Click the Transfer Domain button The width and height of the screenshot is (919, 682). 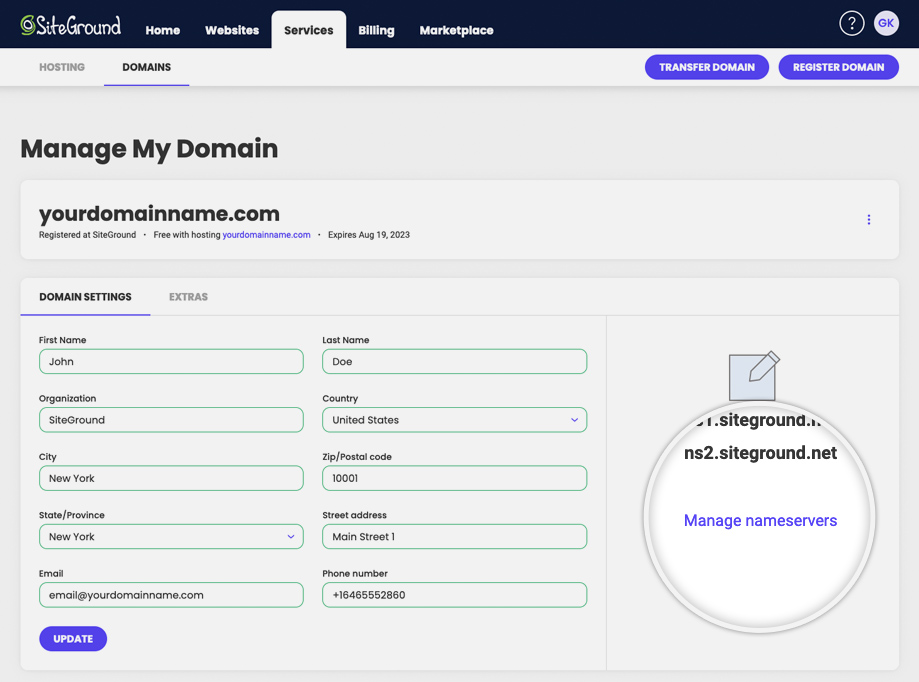(707, 67)
